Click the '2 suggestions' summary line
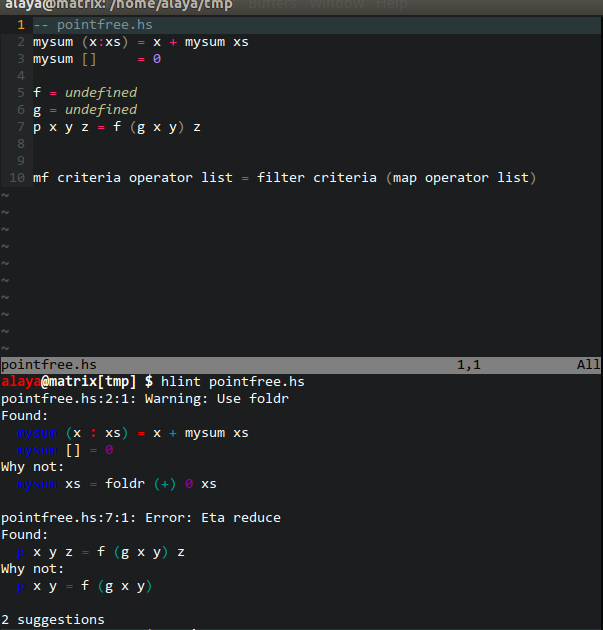The height and width of the screenshot is (630, 603). [x=52, y=620]
